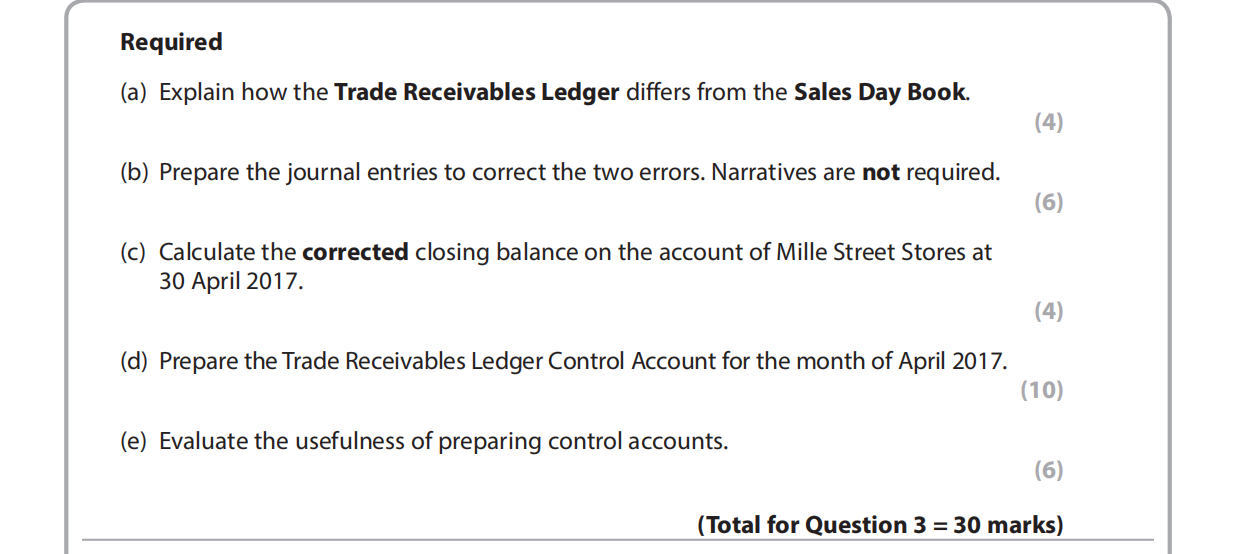Click "Total for Question 3 = 30 marks"
The image size is (1236, 554).
click(880, 525)
